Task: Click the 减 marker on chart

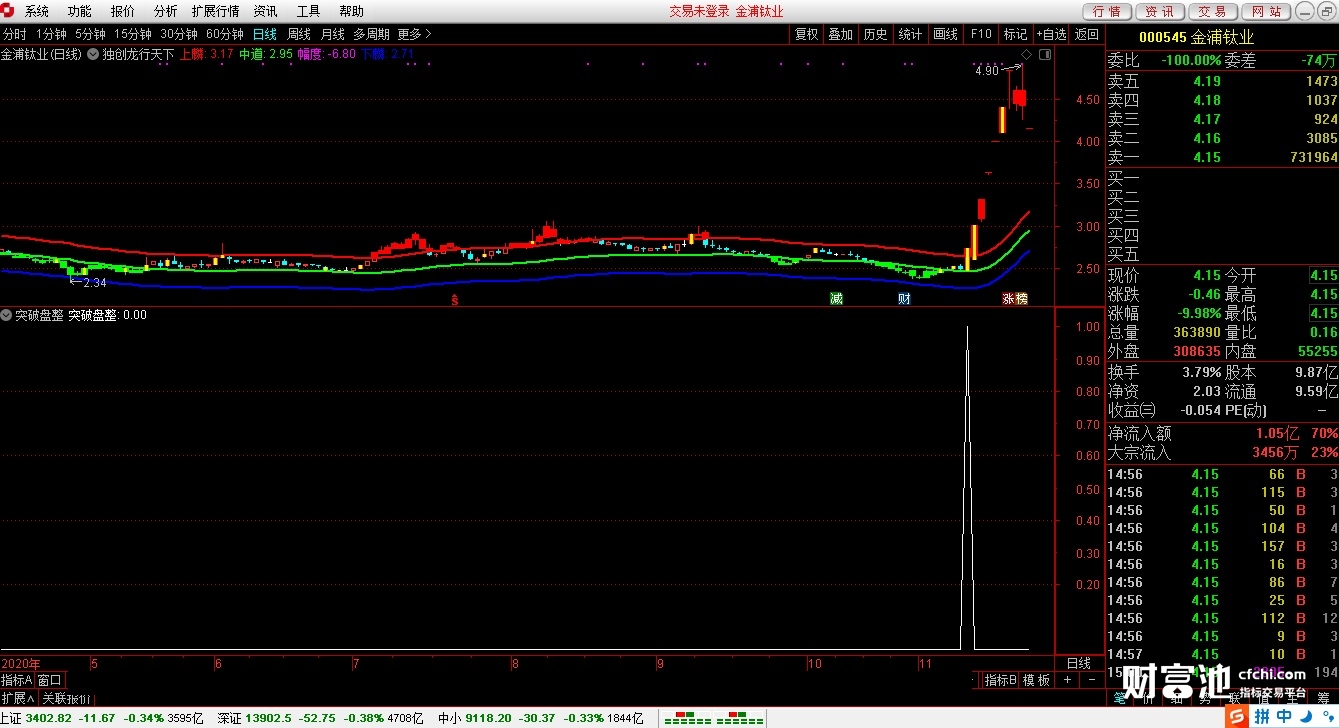Action: click(836, 299)
